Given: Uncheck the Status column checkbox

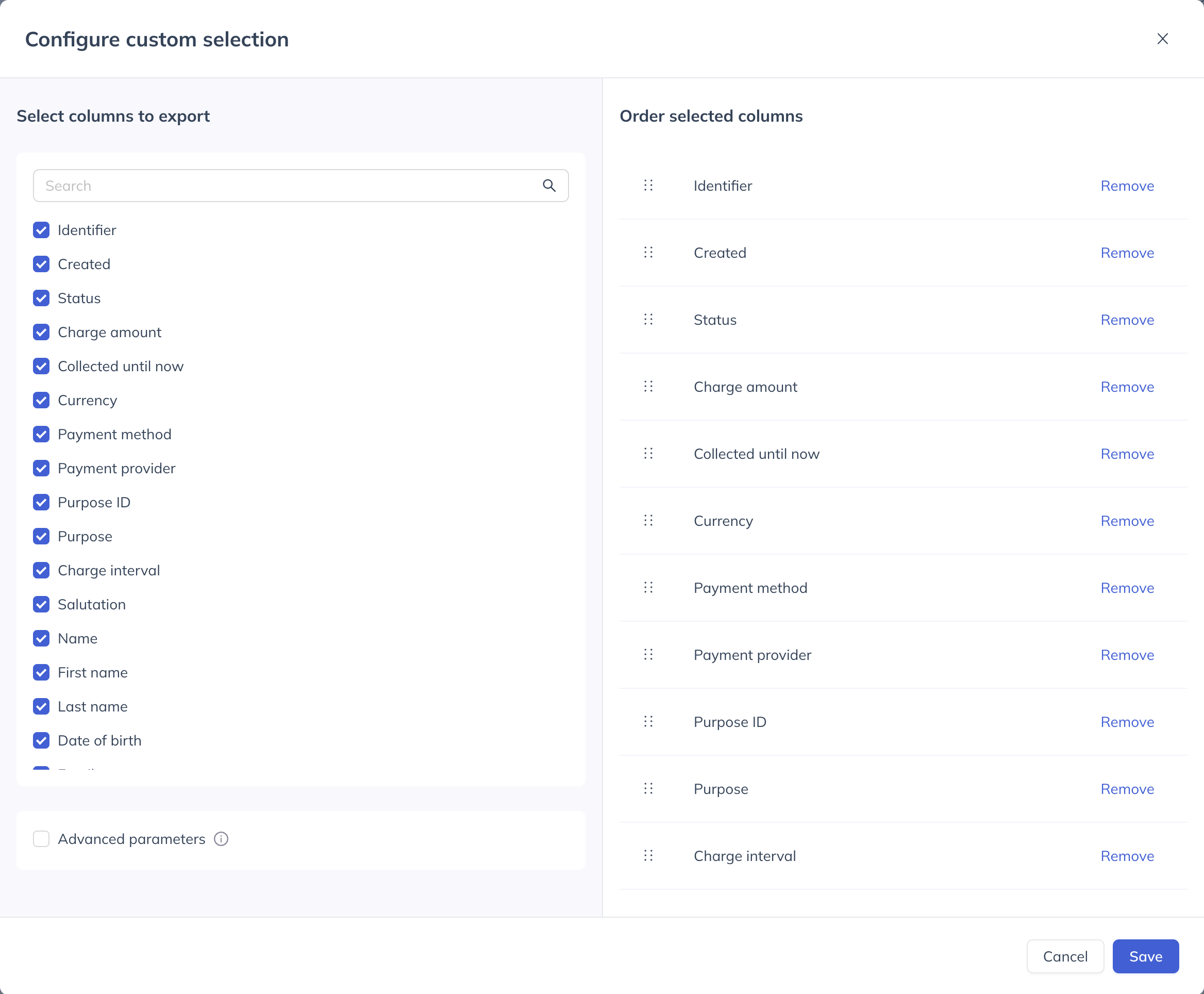Looking at the screenshot, I should [x=41, y=299].
